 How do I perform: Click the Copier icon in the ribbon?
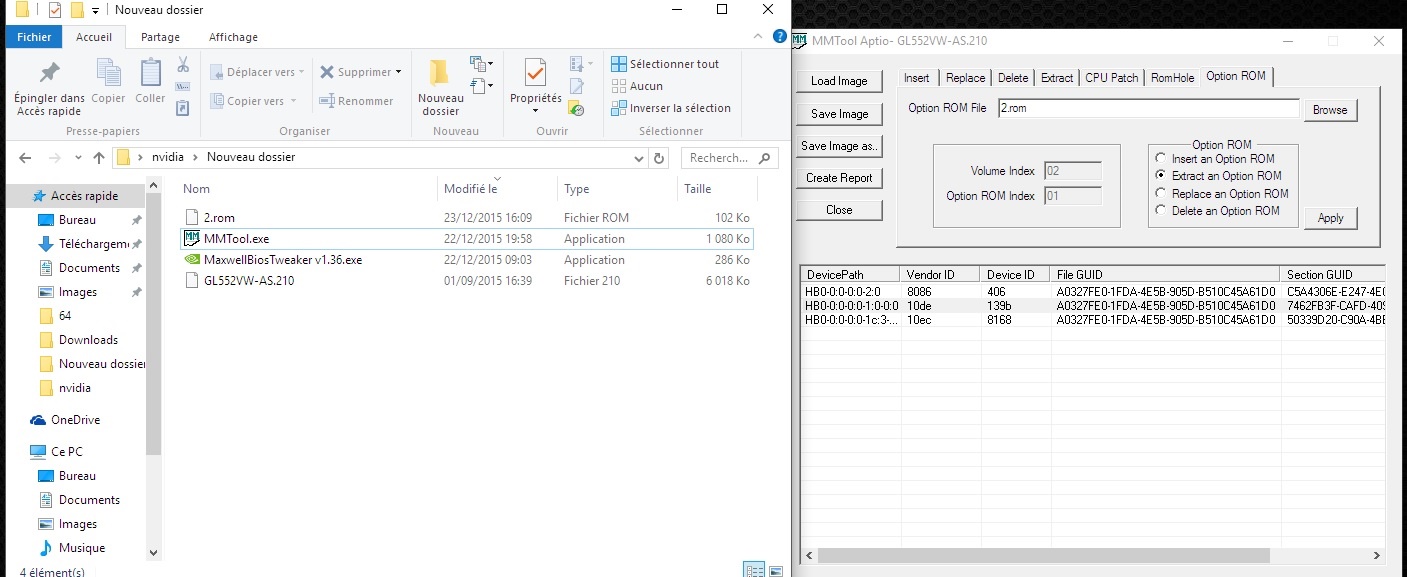108,73
